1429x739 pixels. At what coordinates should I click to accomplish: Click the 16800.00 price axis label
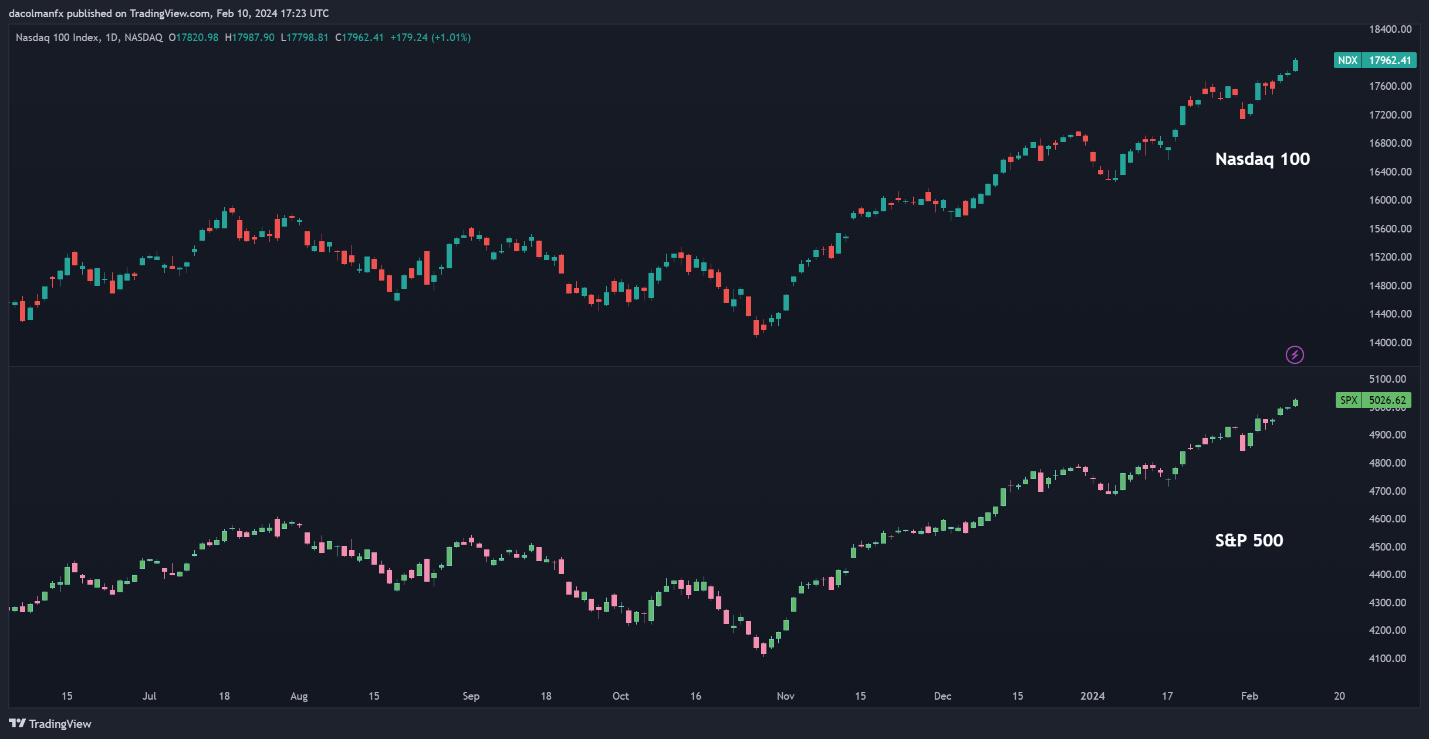coord(1390,143)
